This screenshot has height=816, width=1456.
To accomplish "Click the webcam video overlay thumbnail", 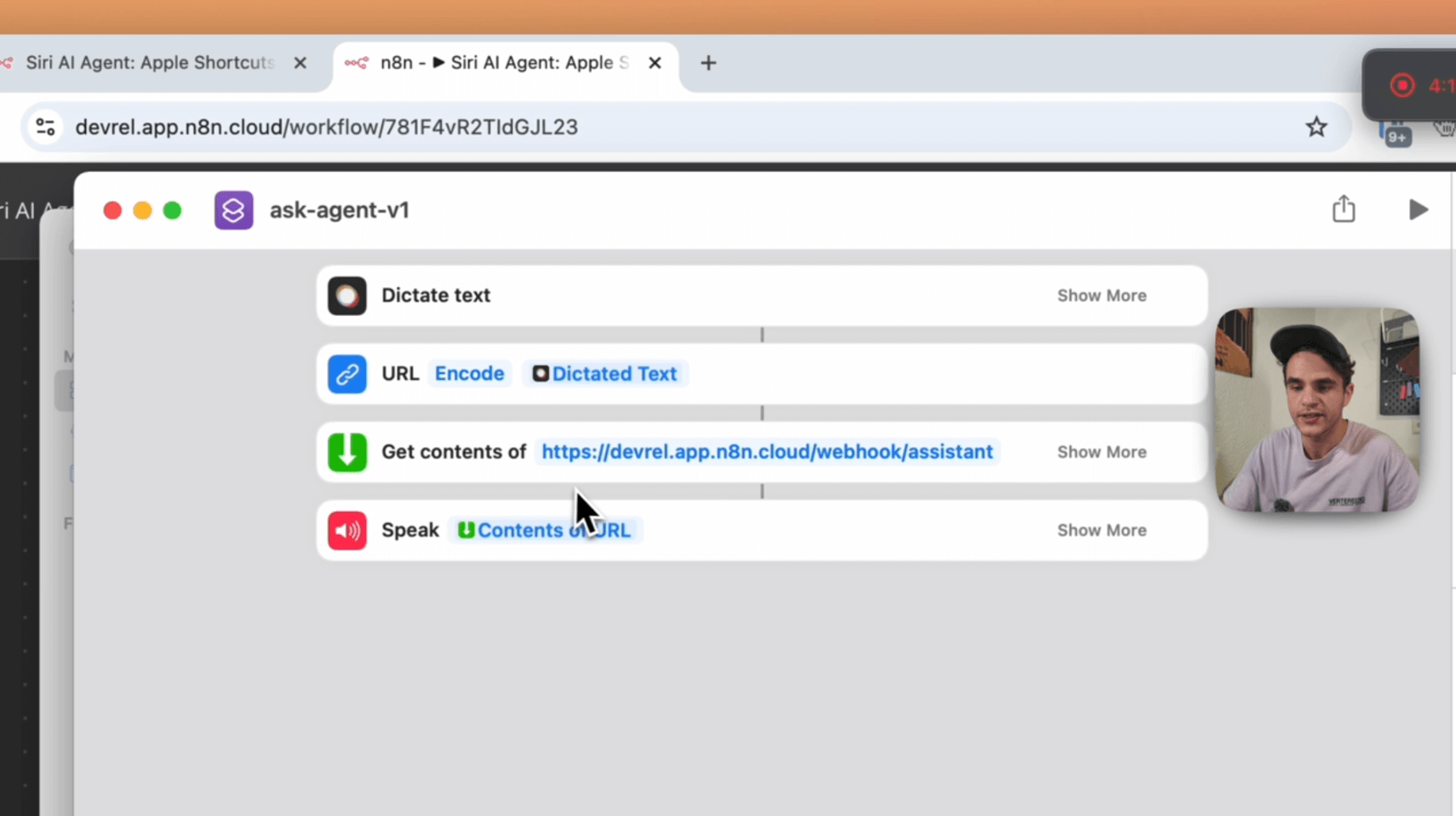I will pyautogui.click(x=1317, y=410).
